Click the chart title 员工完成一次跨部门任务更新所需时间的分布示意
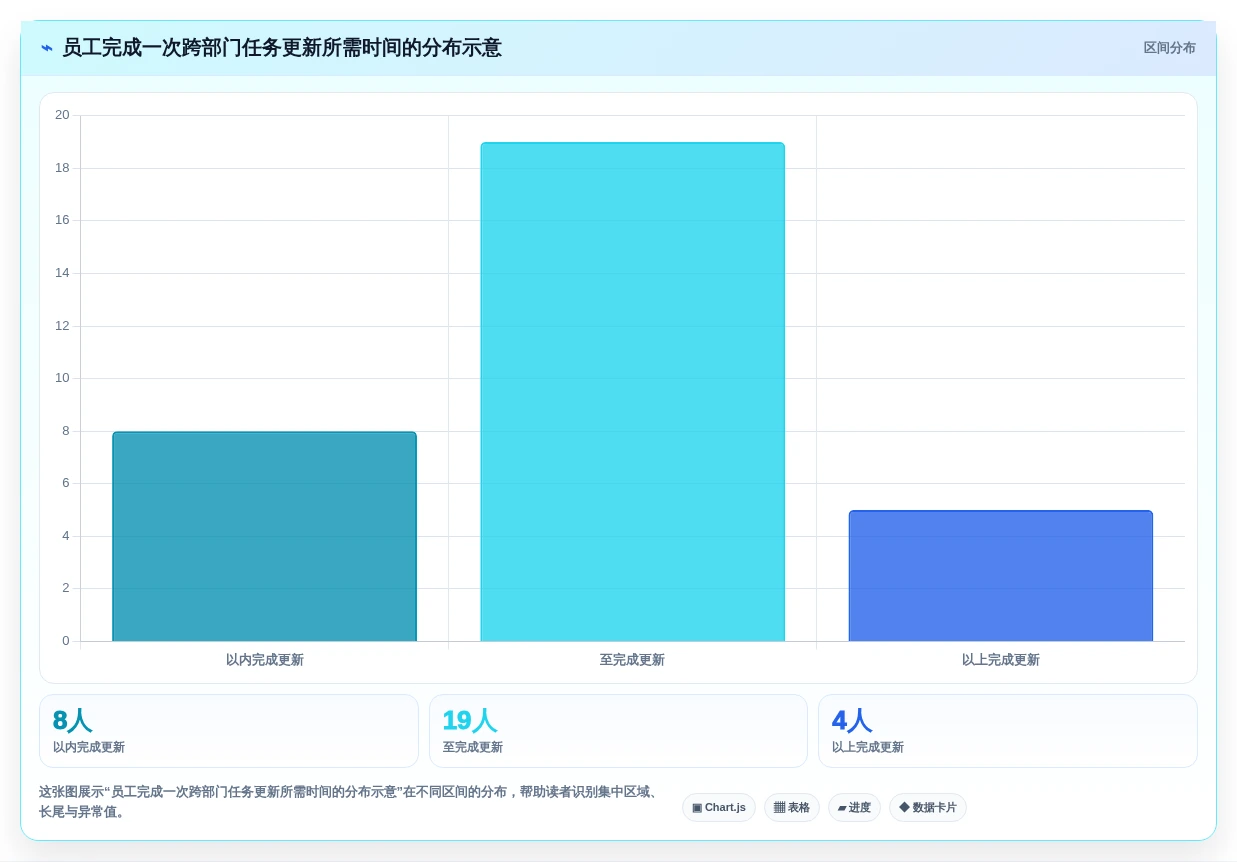Screen dimensions: 1237x862 pos(281,48)
